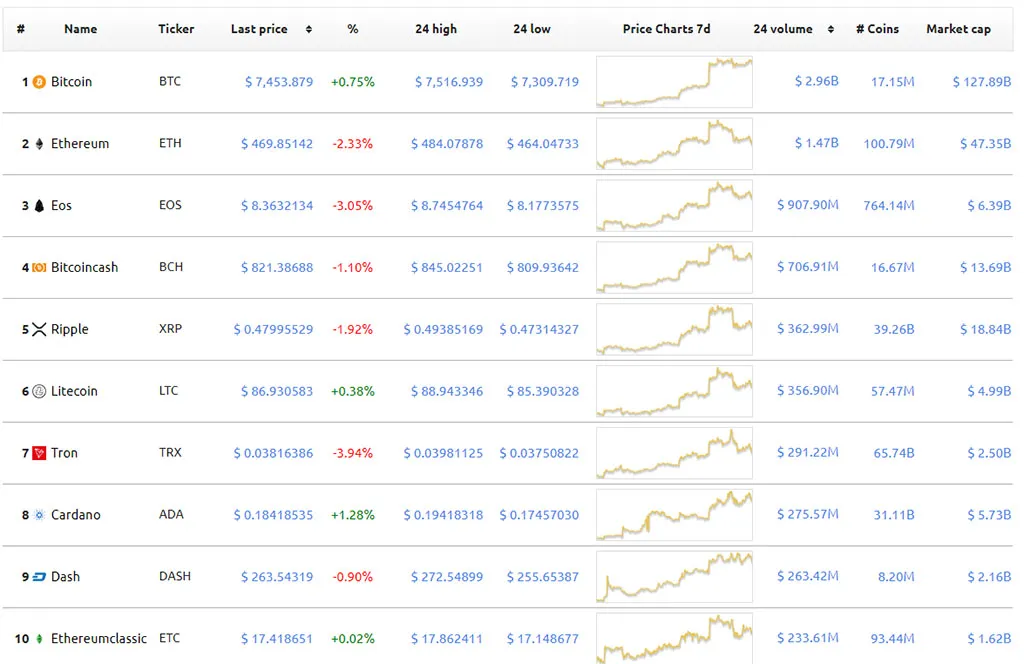Click the Ethereum diamond logo icon
1024x664 pixels.
(x=39, y=144)
